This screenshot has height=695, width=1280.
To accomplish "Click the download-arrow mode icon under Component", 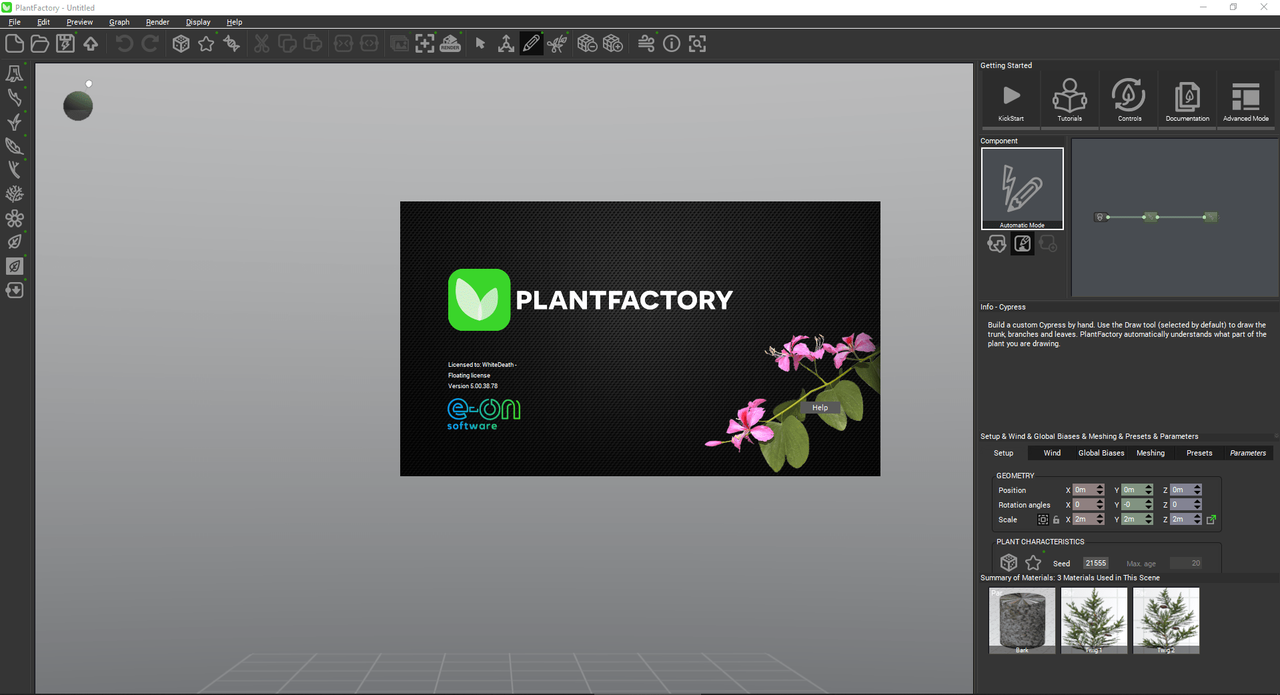I will [x=996, y=243].
